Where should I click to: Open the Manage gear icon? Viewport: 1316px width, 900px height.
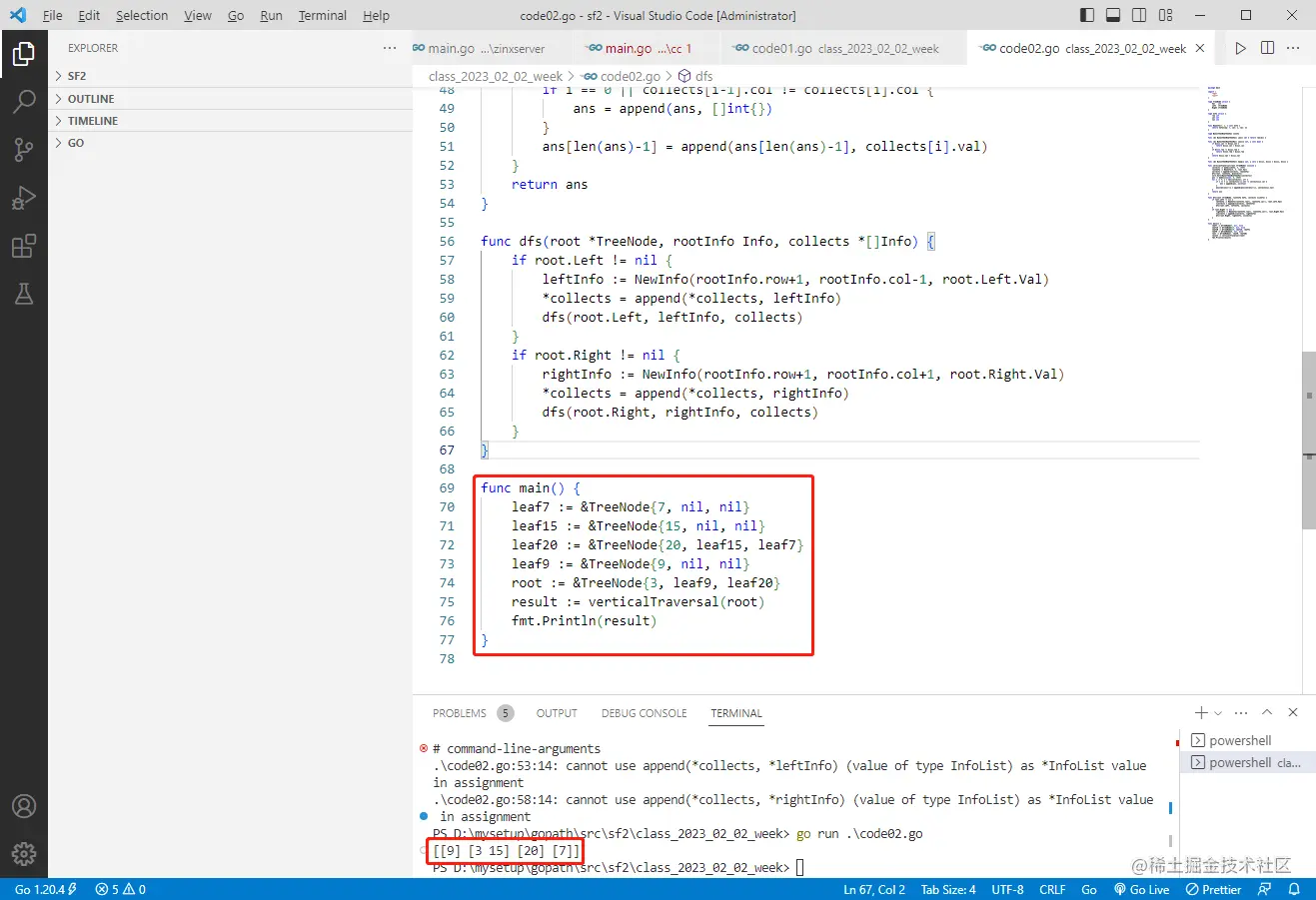pos(24,854)
